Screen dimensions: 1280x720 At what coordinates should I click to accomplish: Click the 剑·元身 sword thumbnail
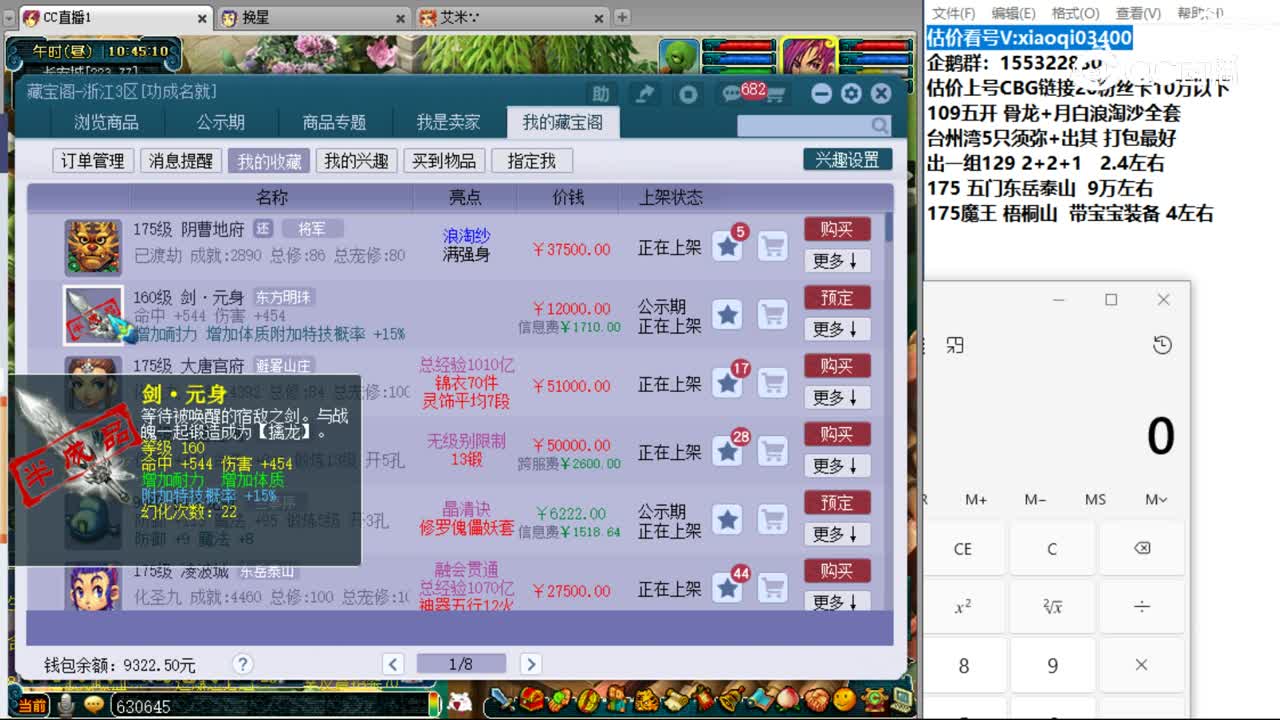[x=93, y=315]
